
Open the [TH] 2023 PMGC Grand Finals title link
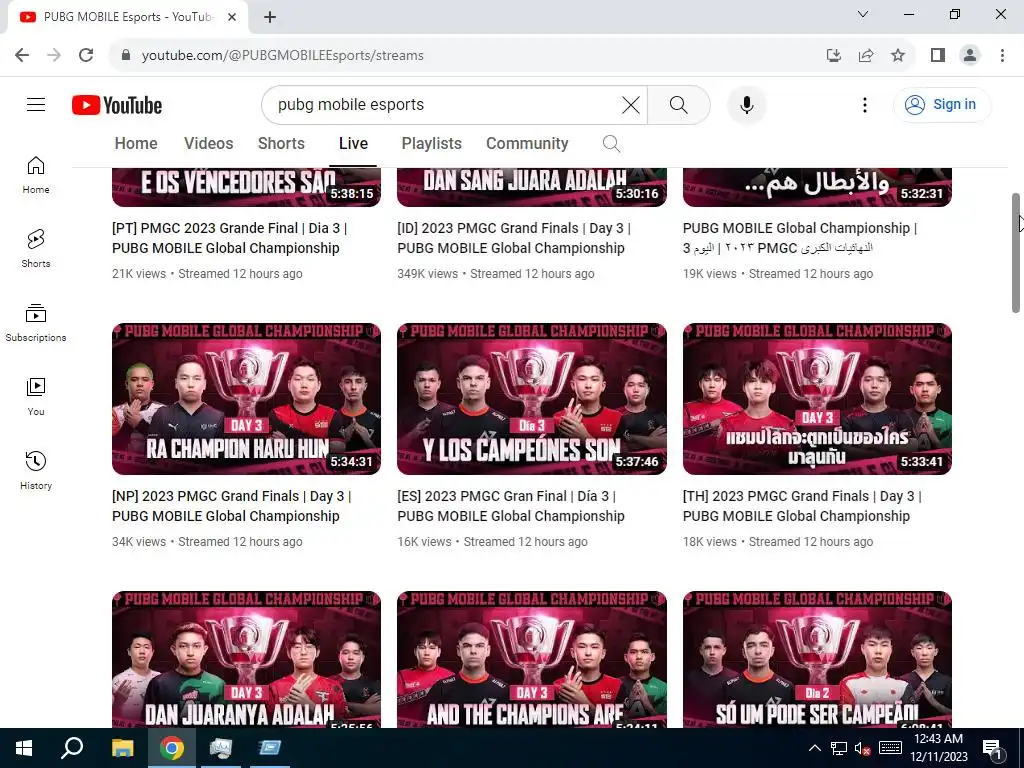[x=802, y=505]
